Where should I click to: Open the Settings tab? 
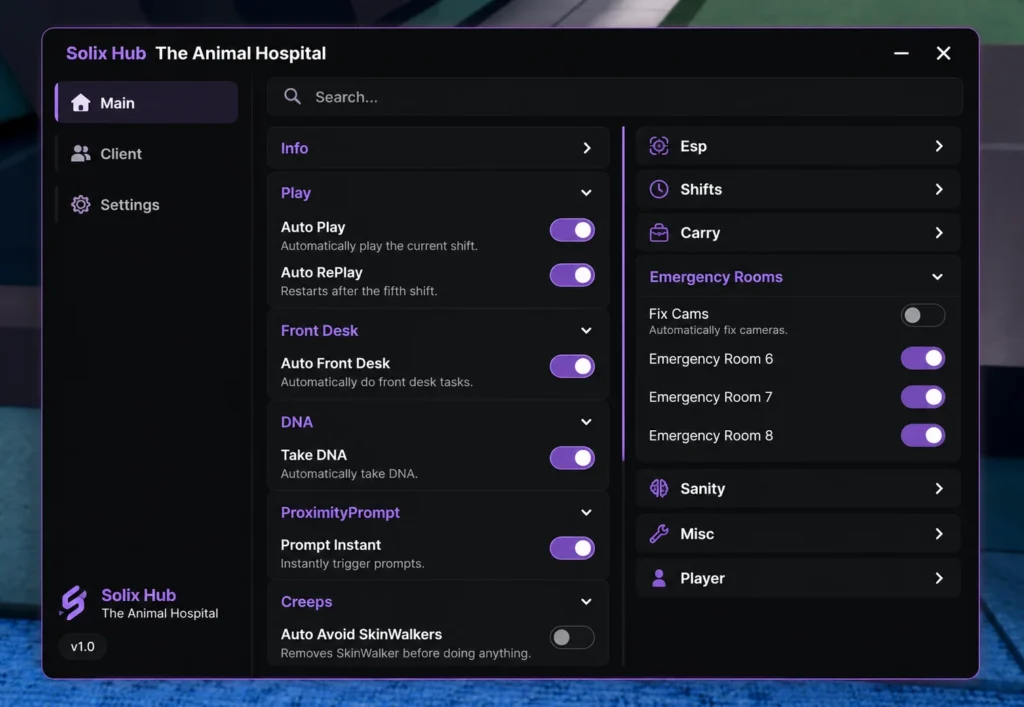click(147, 204)
